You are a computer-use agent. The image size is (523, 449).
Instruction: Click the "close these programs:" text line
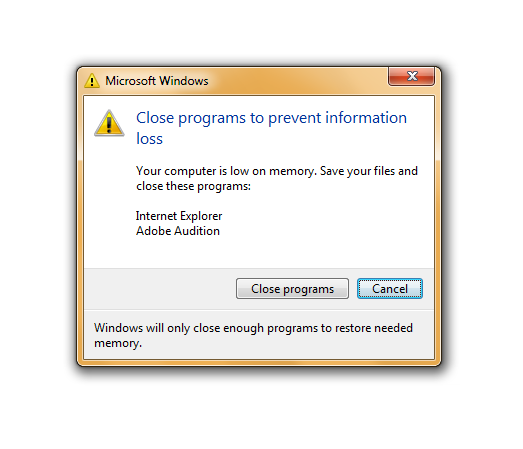pos(193,186)
